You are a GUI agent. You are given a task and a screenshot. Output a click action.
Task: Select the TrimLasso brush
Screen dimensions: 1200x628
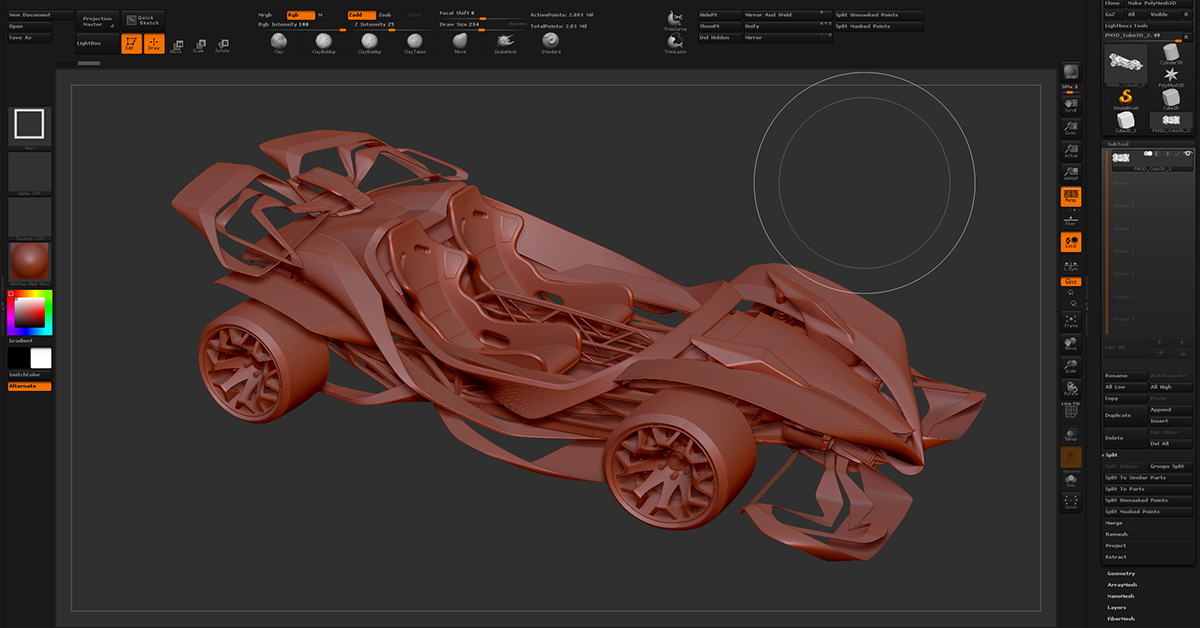676,43
